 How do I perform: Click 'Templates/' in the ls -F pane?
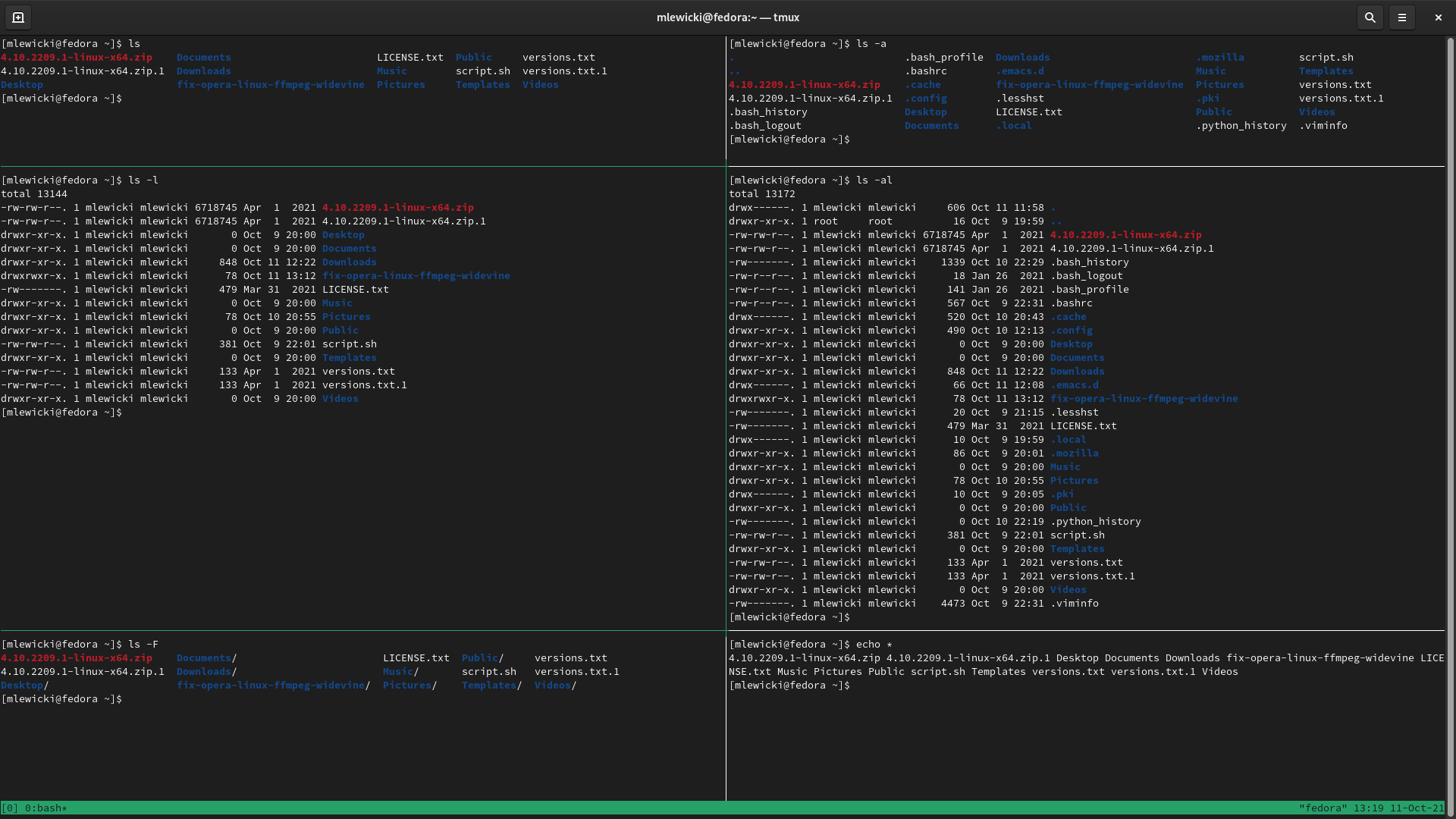[x=492, y=686]
